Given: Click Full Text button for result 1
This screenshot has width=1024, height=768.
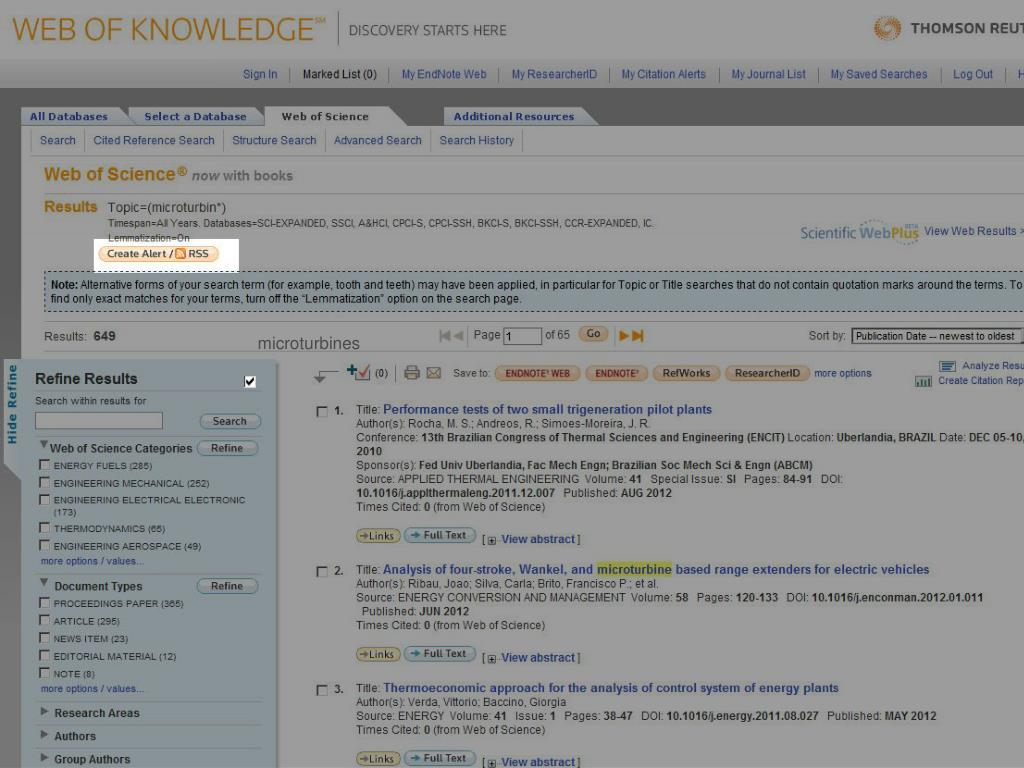Looking at the screenshot, I should click(440, 536).
